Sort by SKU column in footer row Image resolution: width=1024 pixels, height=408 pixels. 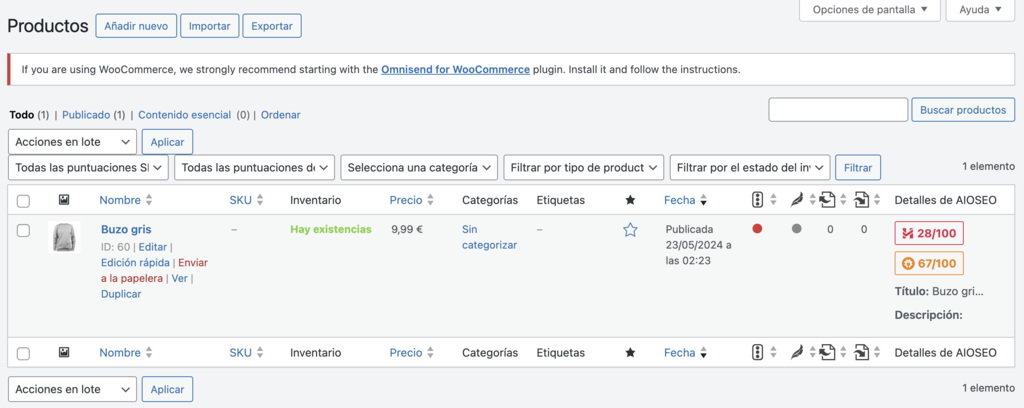(x=240, y=353)
